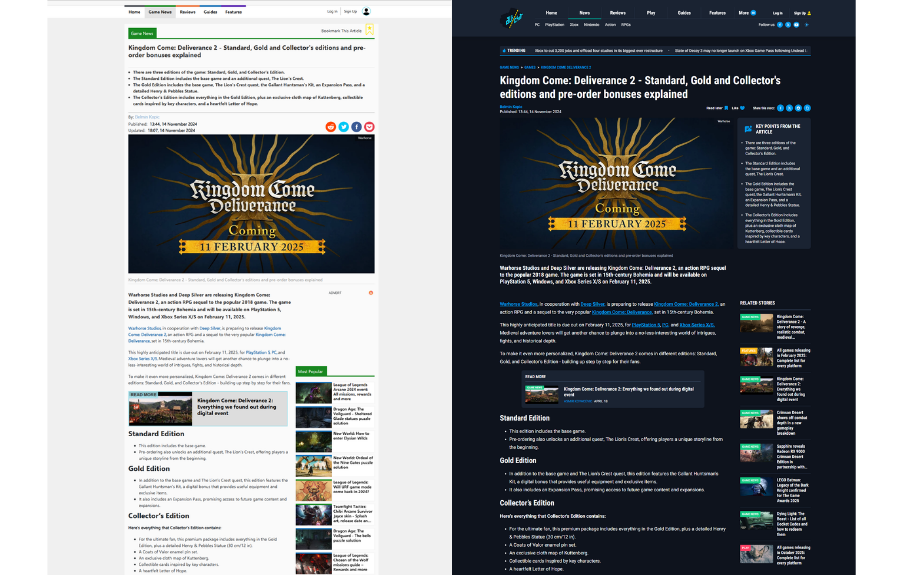Click Game News breadcrumb in the dark site
Image resolution: width=900 pixels, height=575 pixels.
(509, 67)
